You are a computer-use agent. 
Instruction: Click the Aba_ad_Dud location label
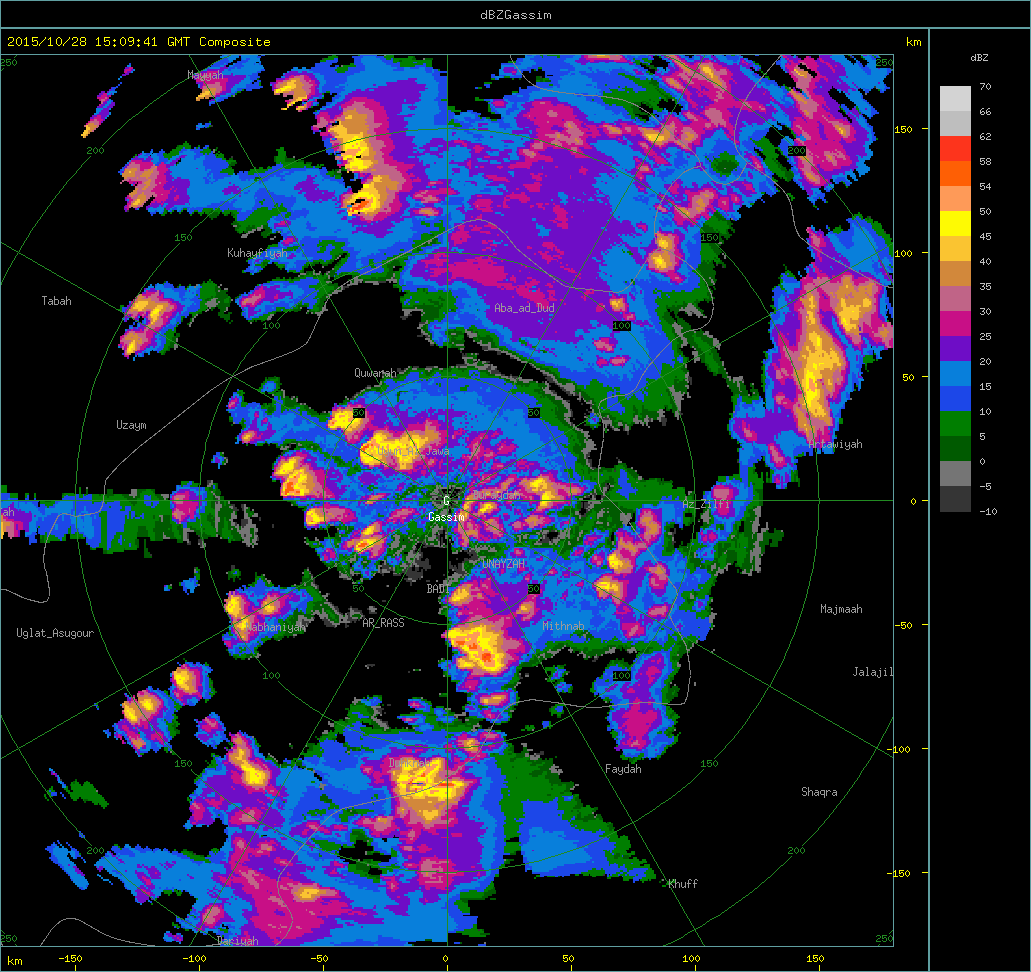[x=524, y=308]
